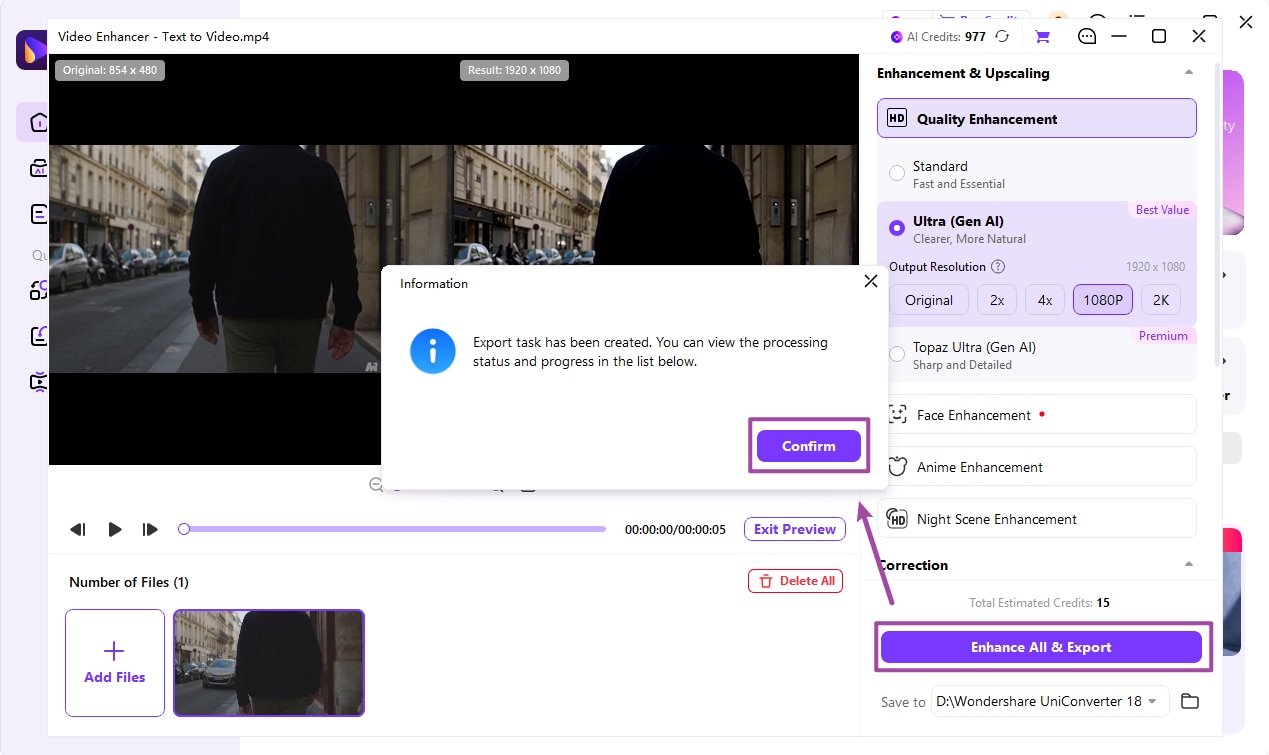Click the 00:00:00/00:00:05 timecode
This screenshot has height=755, width=1269.
(x=675, y=529)
